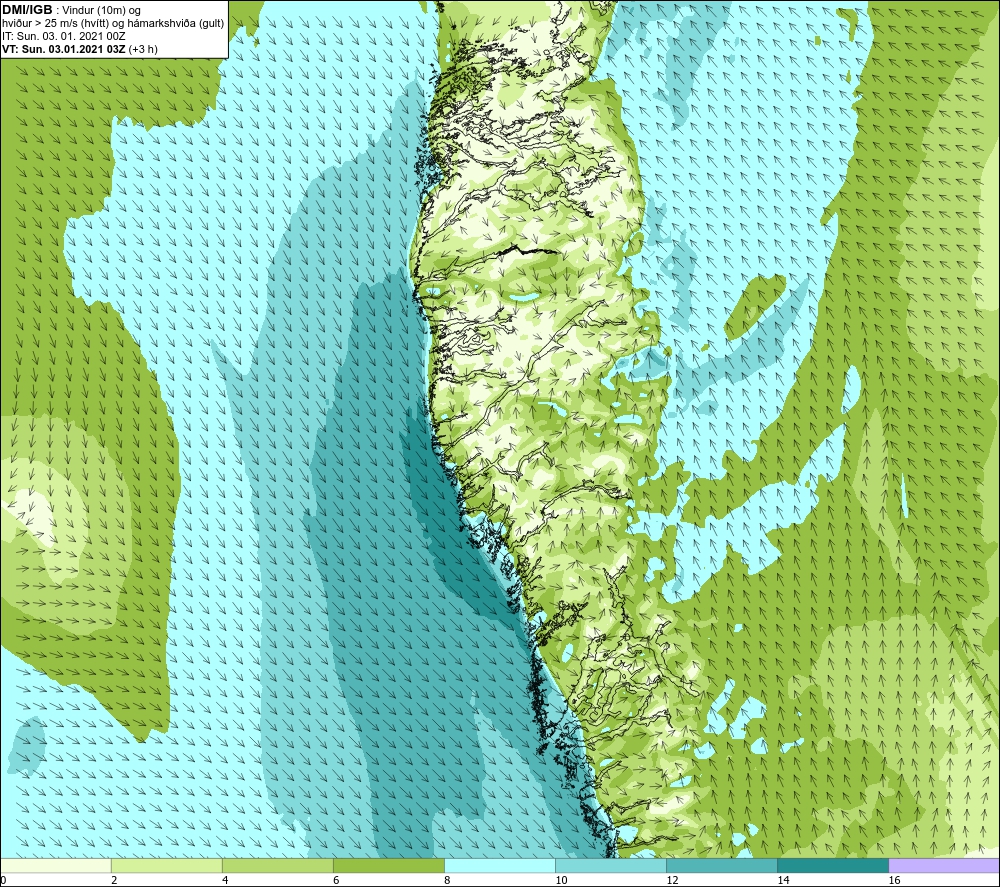Image resolution: width=1000 pixels, height=887 pixels.
Task: Click the 'Vindur (10m) og' label
Action: click(x=101, y=11)
